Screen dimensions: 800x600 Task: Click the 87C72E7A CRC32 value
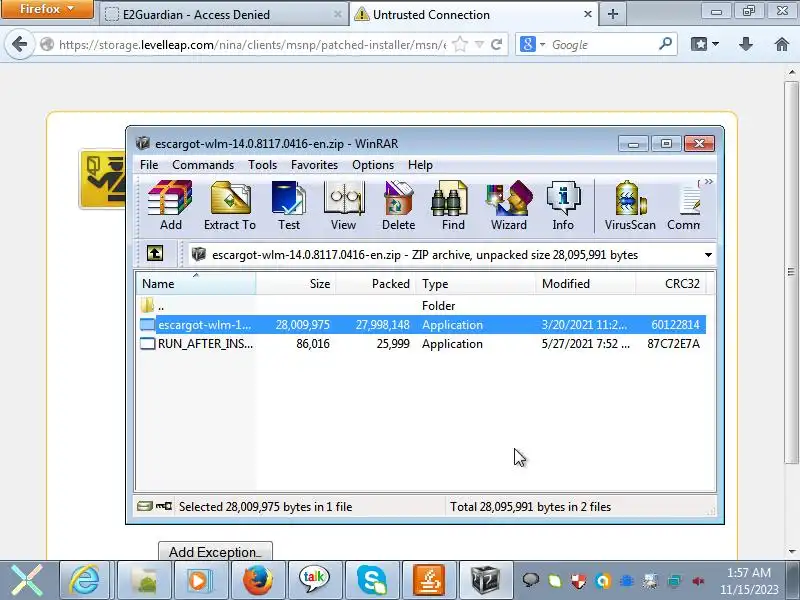(673, 344)
